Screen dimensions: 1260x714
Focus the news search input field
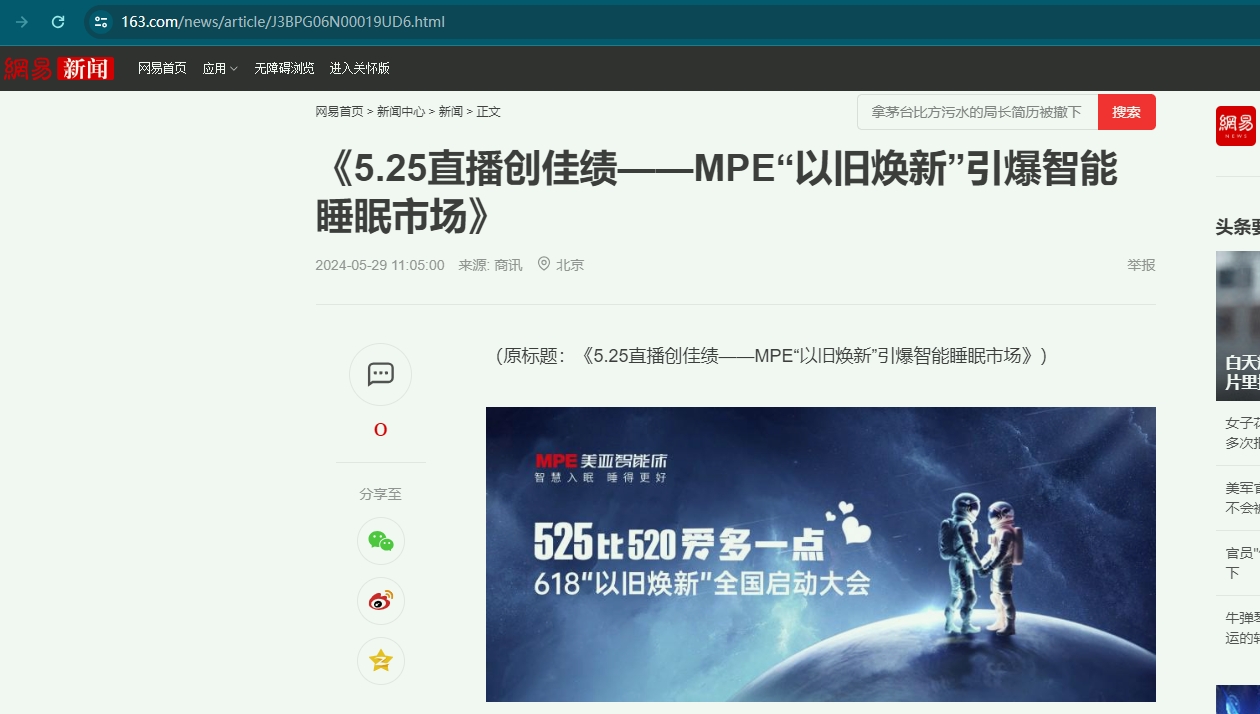(977, 112)
